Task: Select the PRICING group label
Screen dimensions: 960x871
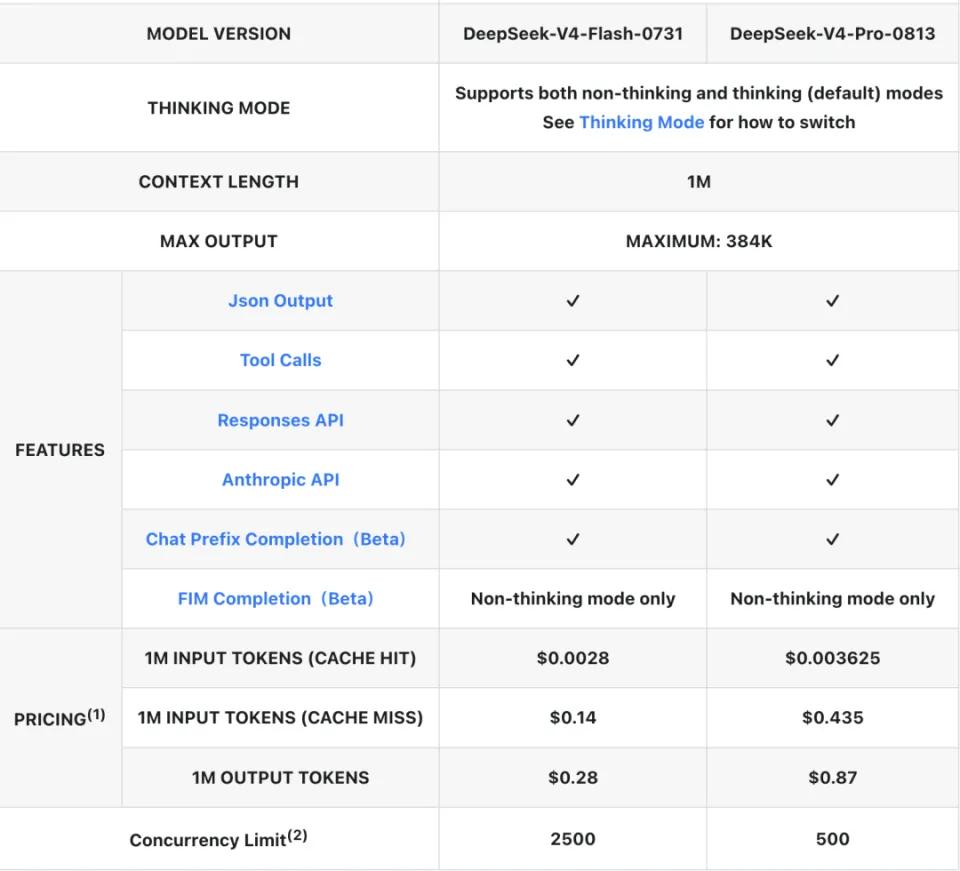Action: click(60, 717)
